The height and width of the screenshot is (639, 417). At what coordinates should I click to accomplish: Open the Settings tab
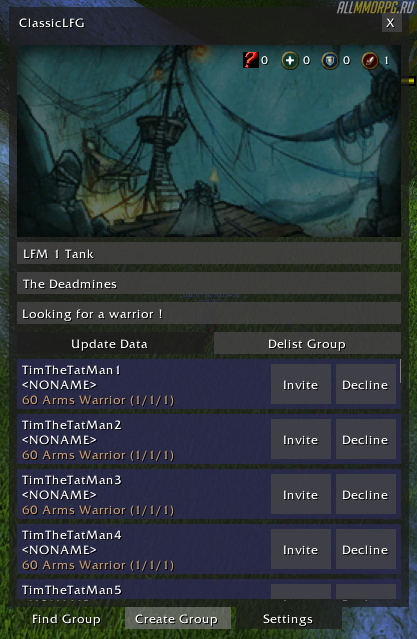pos(288,619)
